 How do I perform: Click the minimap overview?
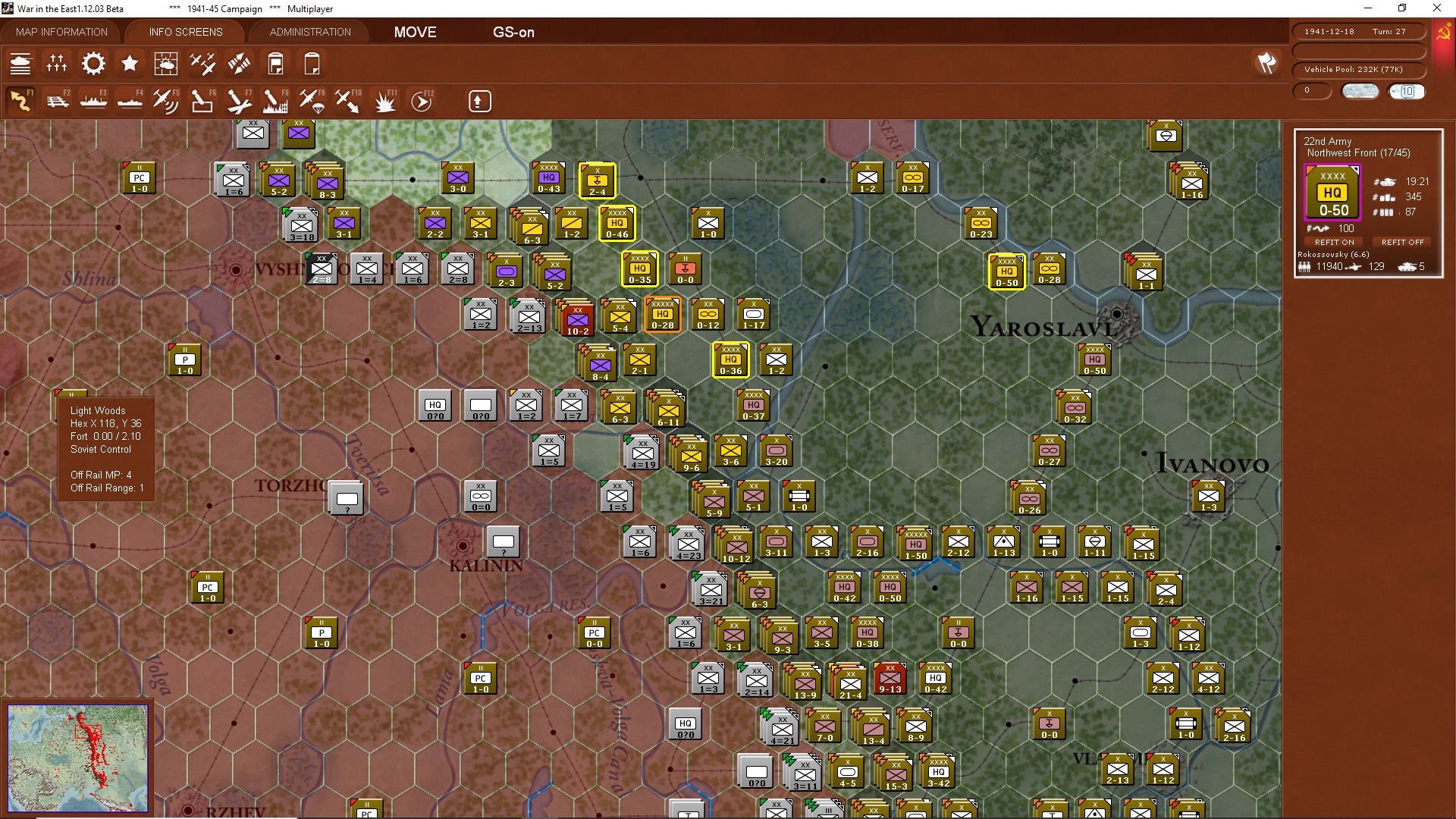(78, 758)
